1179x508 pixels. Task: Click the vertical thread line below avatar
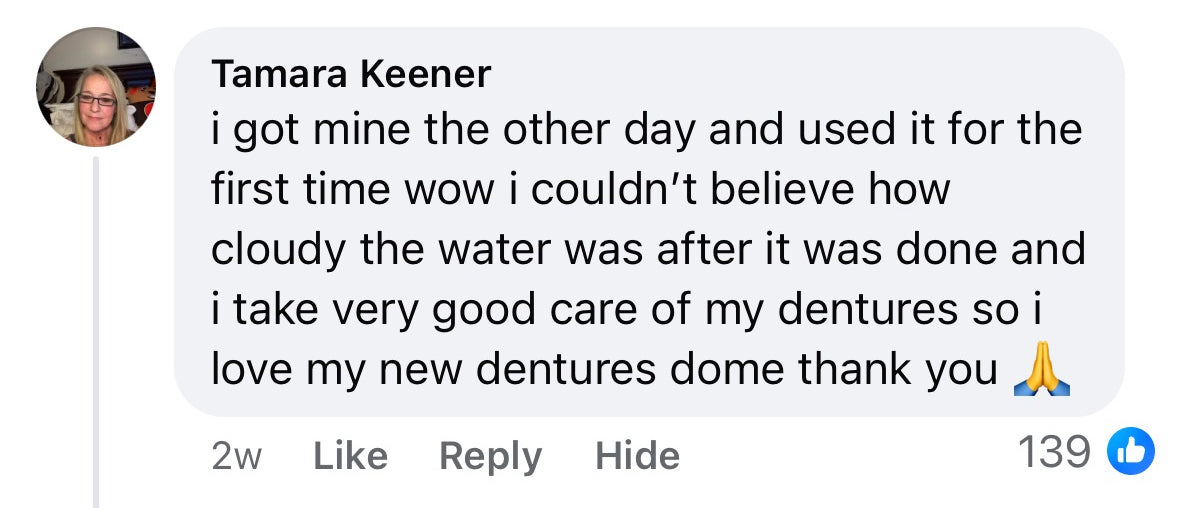96,330
